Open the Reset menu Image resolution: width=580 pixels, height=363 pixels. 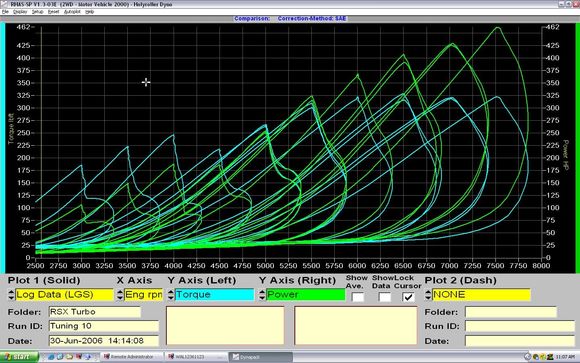click(53, 12)
